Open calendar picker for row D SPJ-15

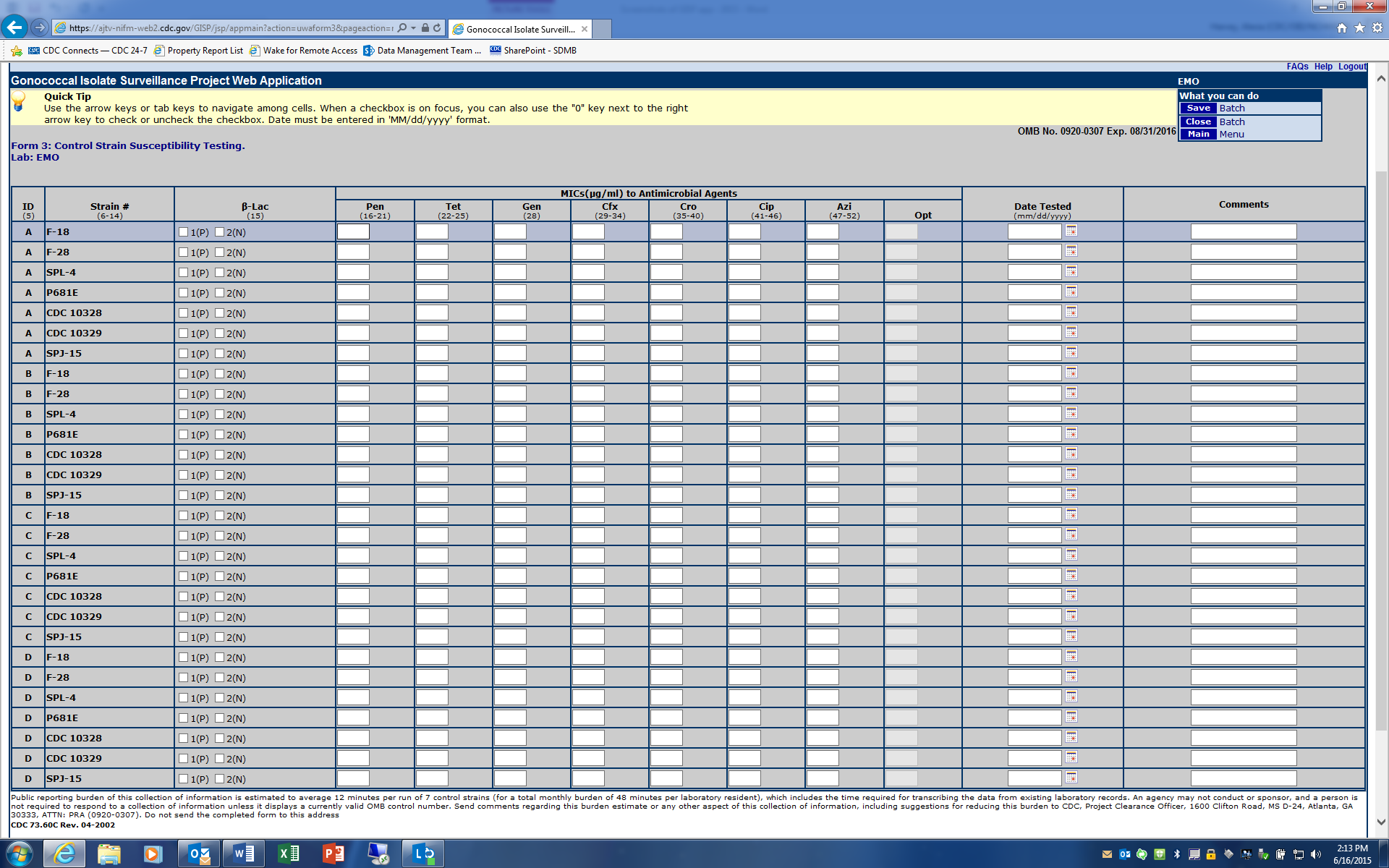coord(1071,778)
